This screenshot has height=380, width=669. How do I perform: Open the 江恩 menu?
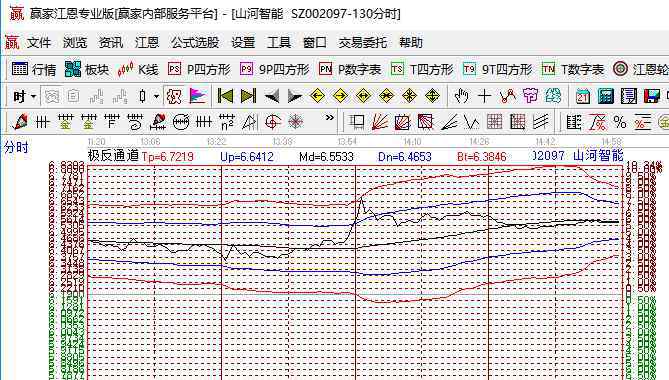147,43
